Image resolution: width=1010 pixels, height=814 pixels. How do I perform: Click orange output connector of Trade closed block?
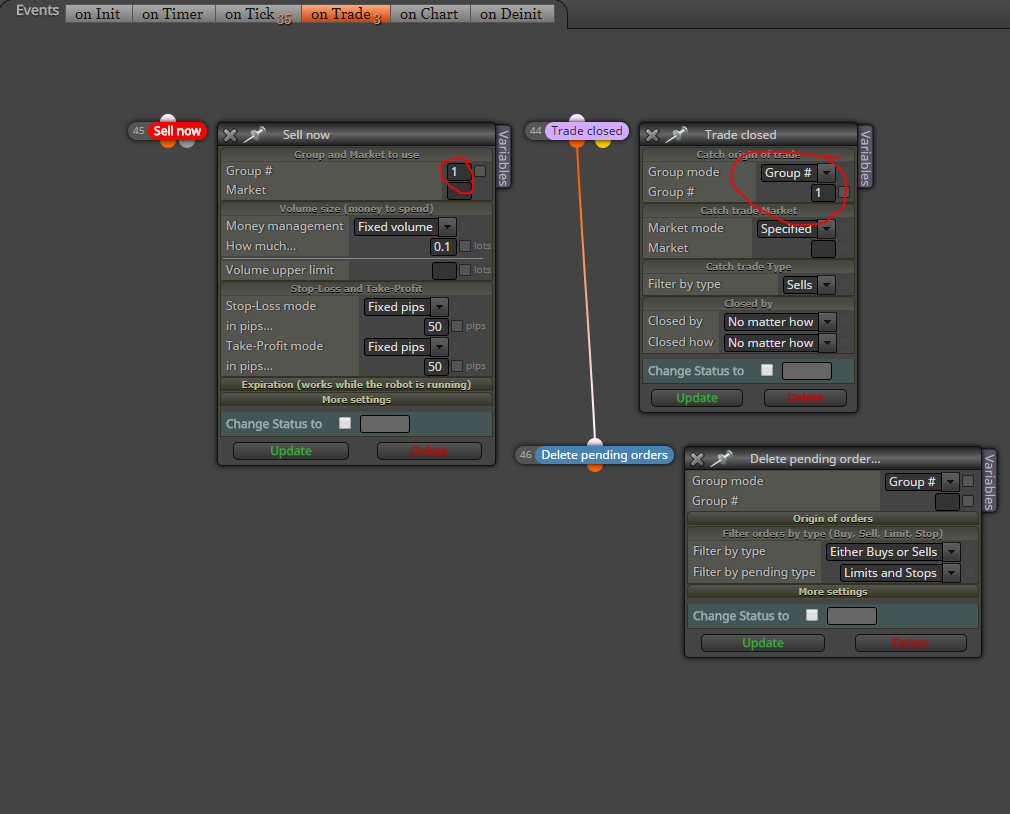coord(577,143)
